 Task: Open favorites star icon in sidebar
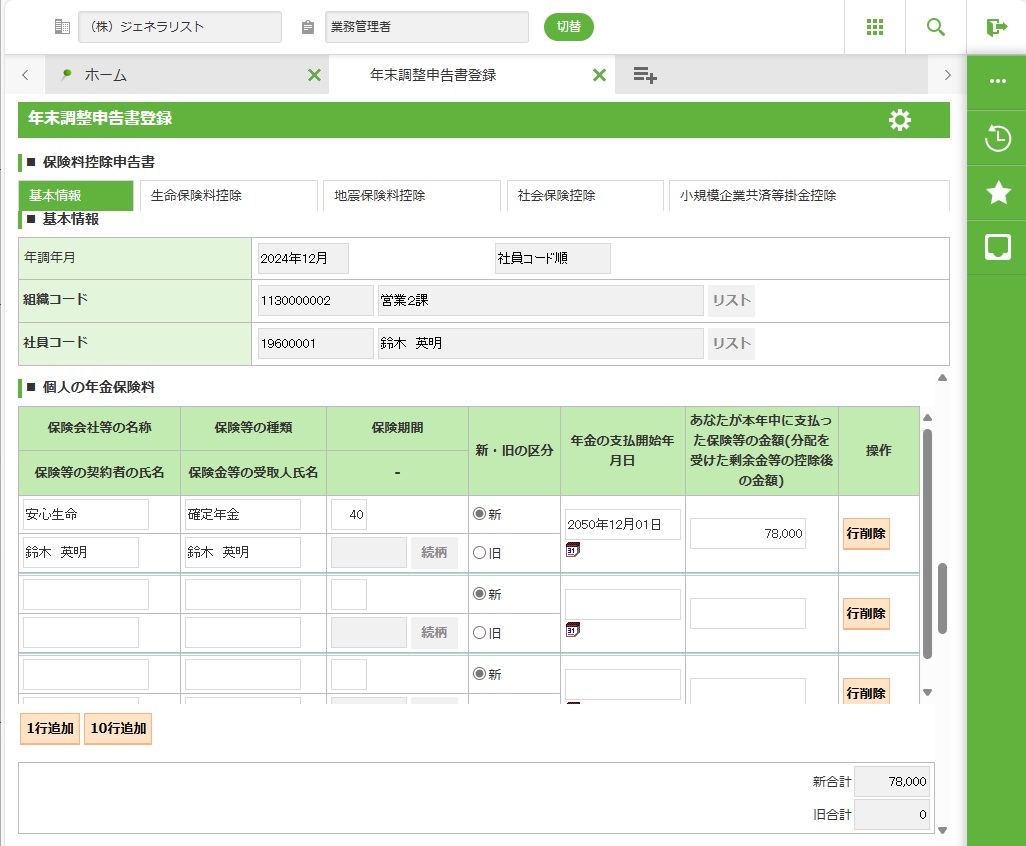(x=997, y=193)
